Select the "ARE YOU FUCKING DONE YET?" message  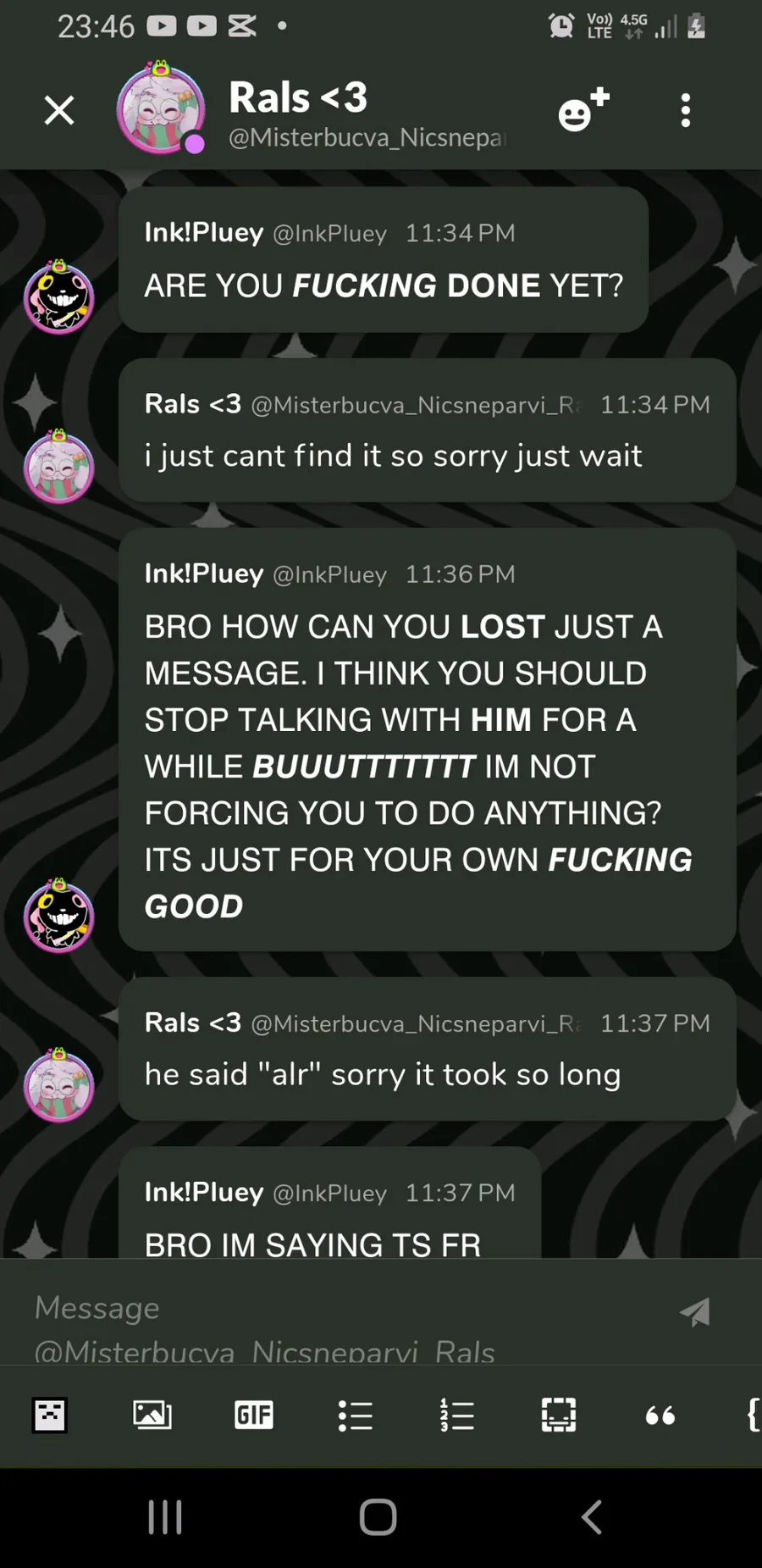coord(384,285)
